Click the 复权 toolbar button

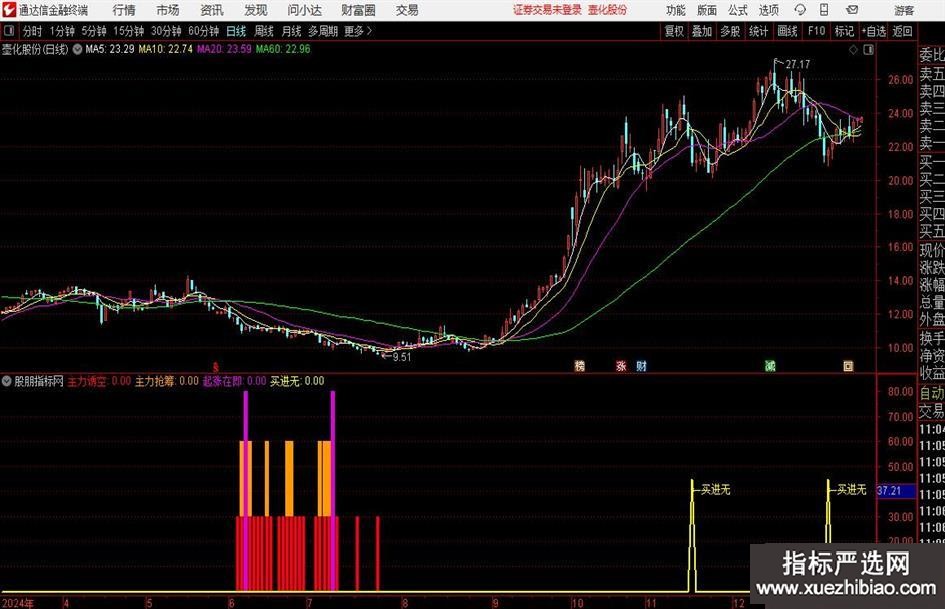point(674,31)
